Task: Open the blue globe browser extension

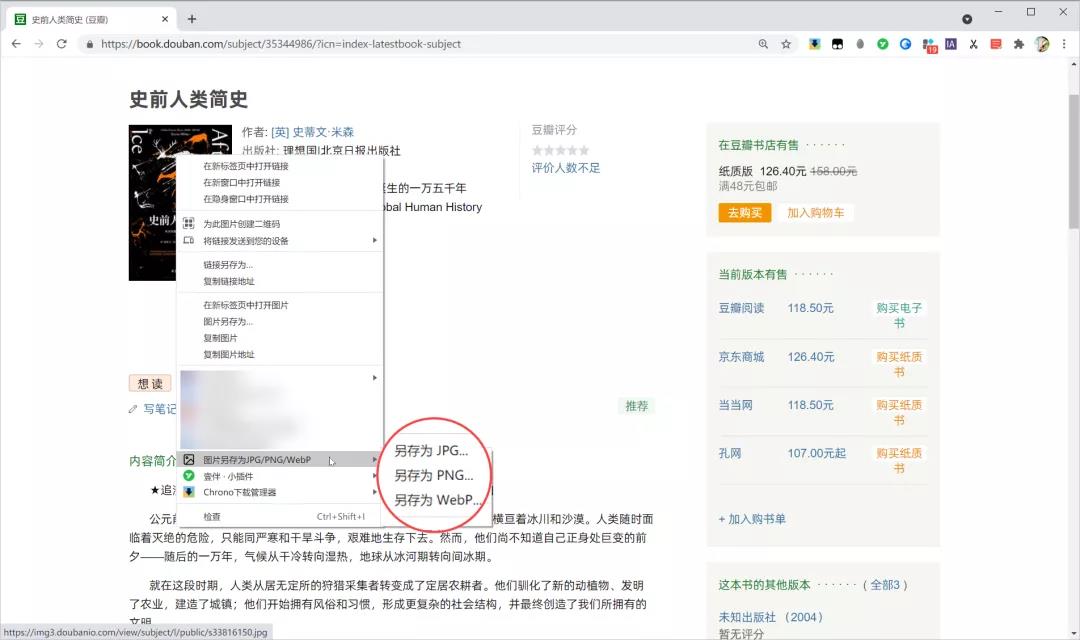Action: [x=905, y=44]
